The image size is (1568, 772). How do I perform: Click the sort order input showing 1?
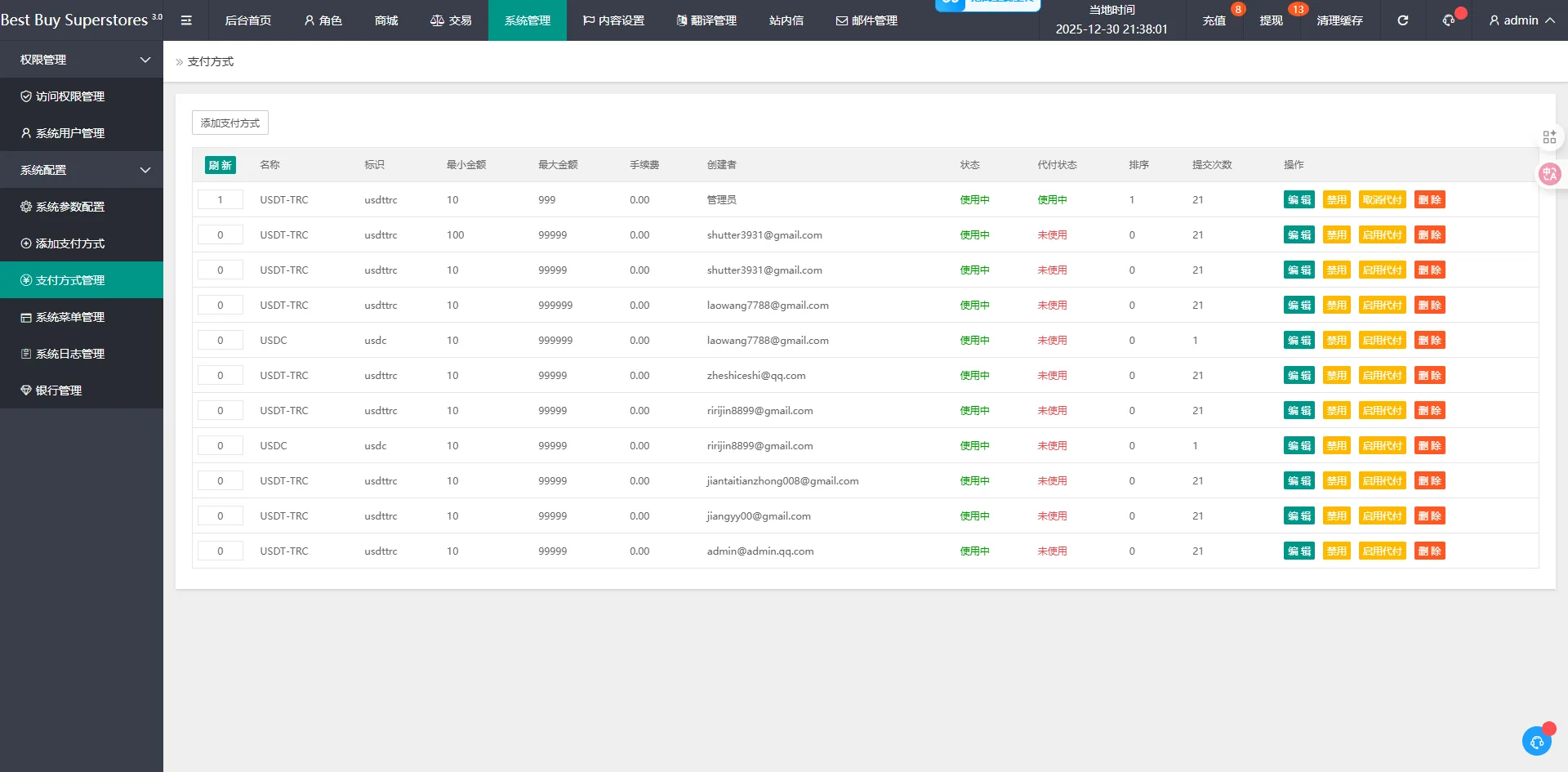220,200
